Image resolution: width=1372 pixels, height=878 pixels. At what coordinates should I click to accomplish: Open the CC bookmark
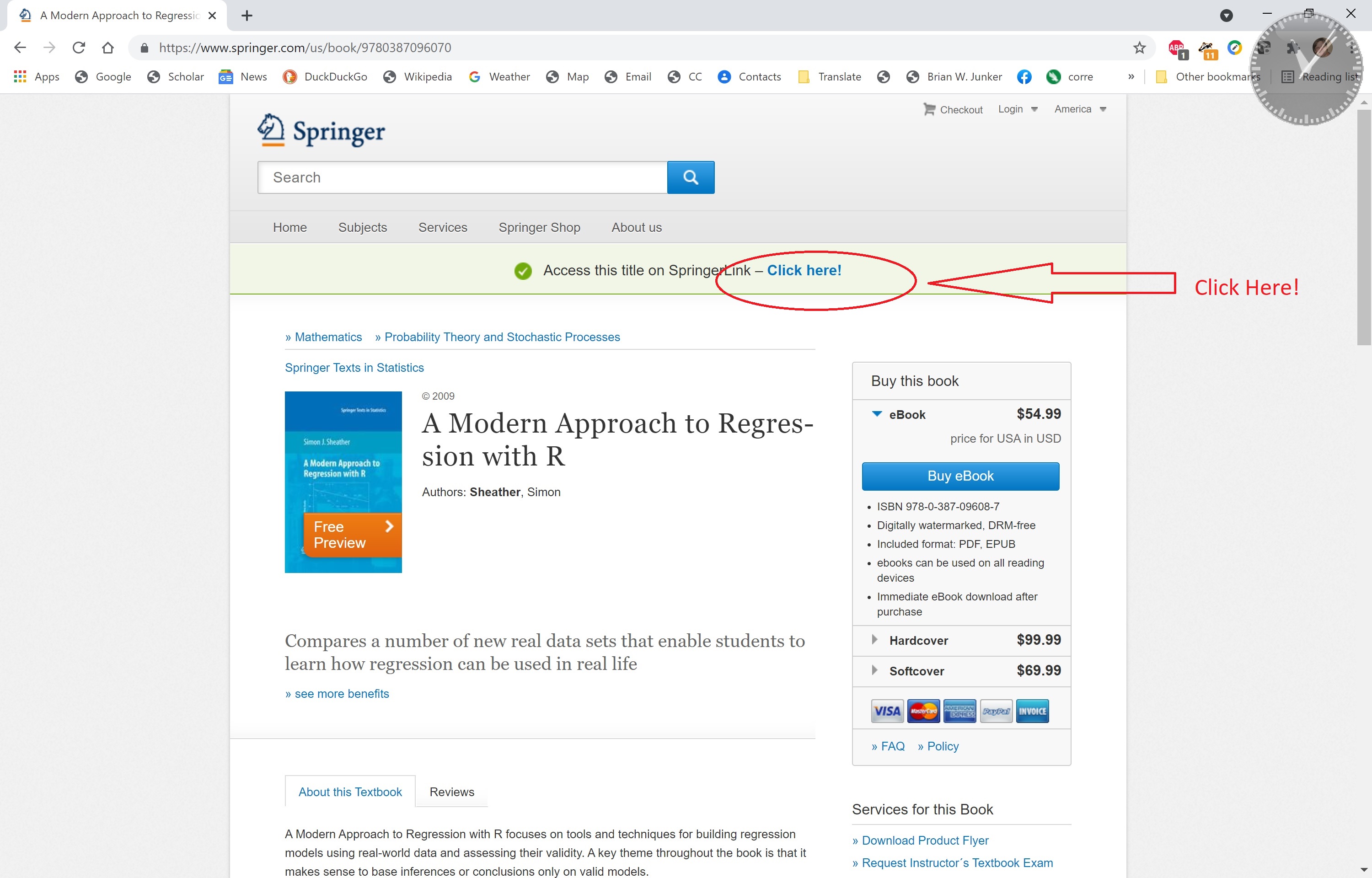(685, 76)
